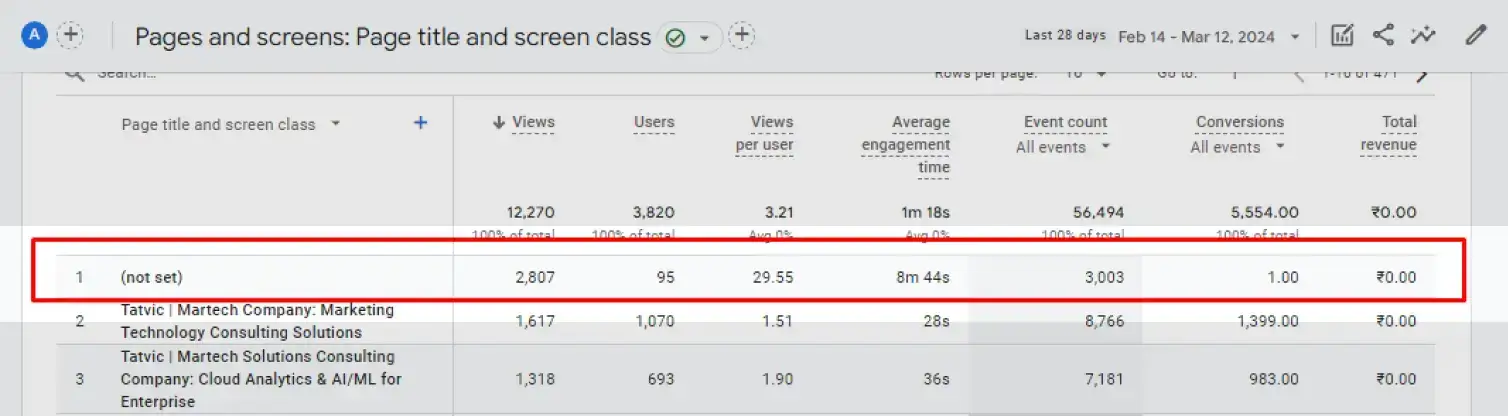The height and width of the screenshot is (416, 1508).
Task: Sort by the Total revenue column header
Action: (1389, 133)
